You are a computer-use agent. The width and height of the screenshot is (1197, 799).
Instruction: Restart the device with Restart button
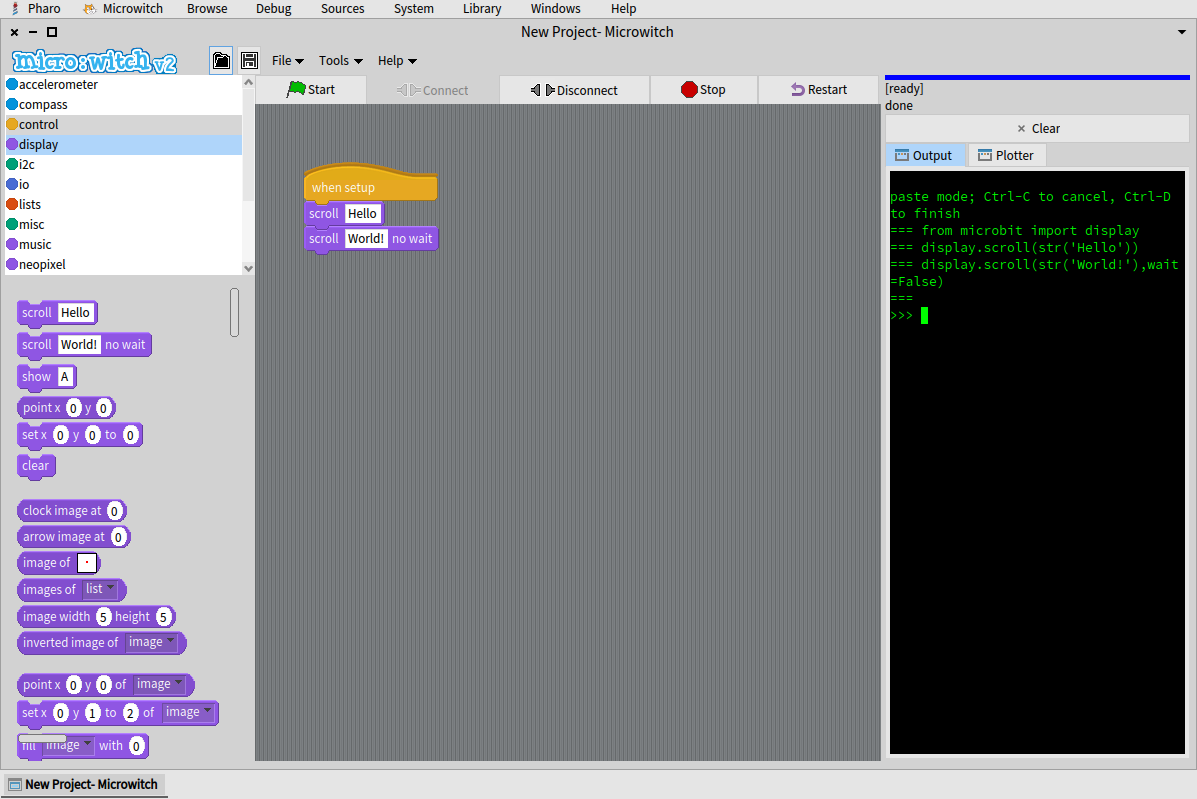tap(818, 89)
